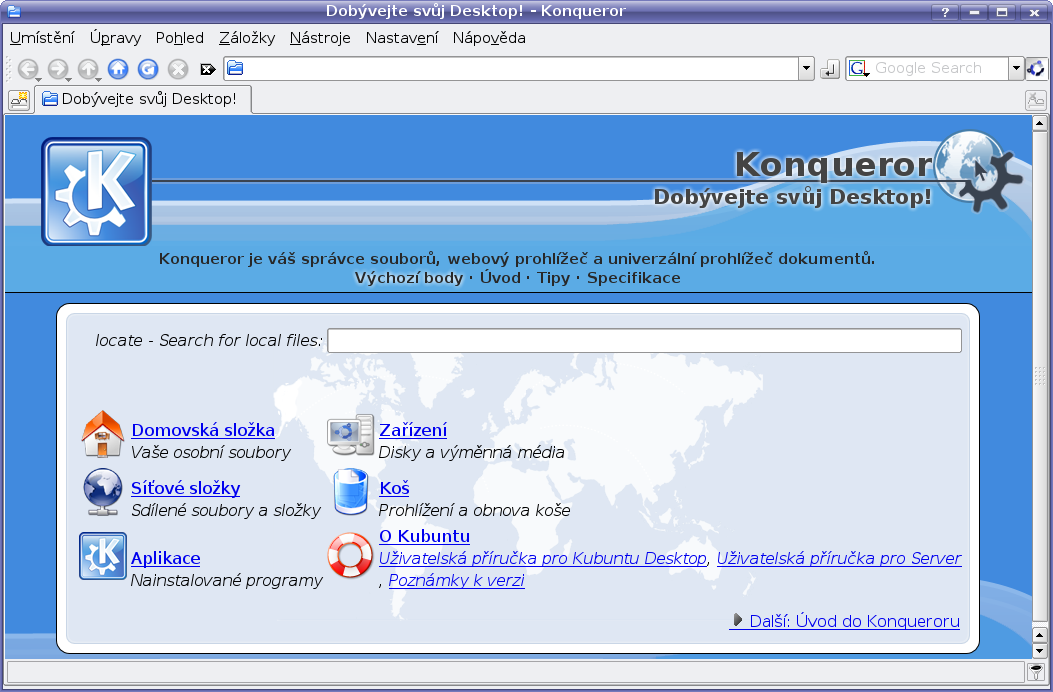The image size is (1053, 692).
Task: Open the home location via toolbar house icon
Action: [x=118, y=69]
